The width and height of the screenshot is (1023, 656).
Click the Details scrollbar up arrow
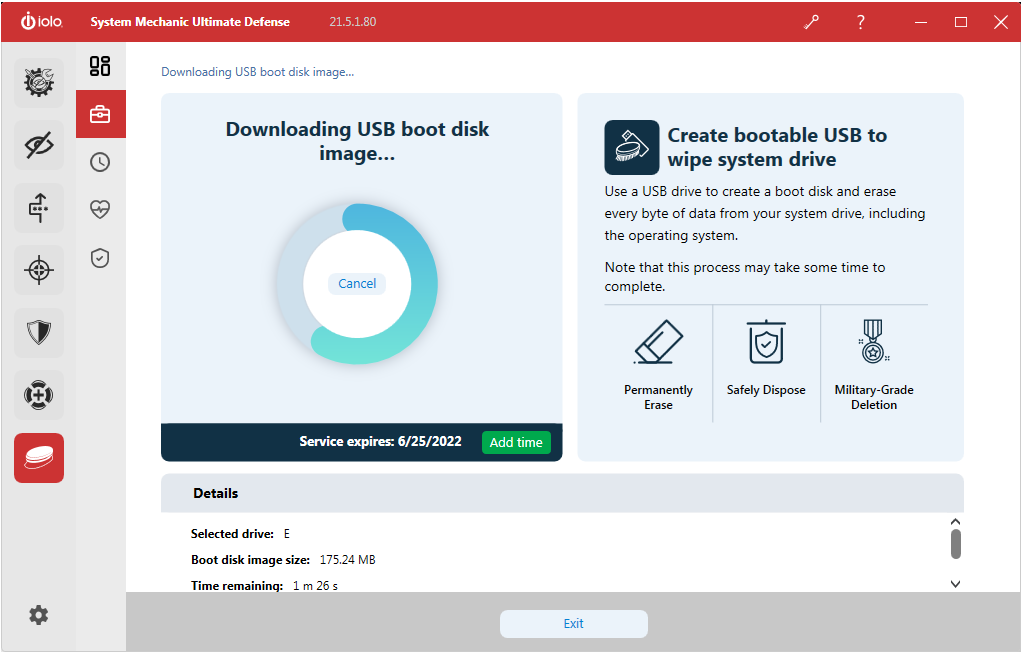955,522
